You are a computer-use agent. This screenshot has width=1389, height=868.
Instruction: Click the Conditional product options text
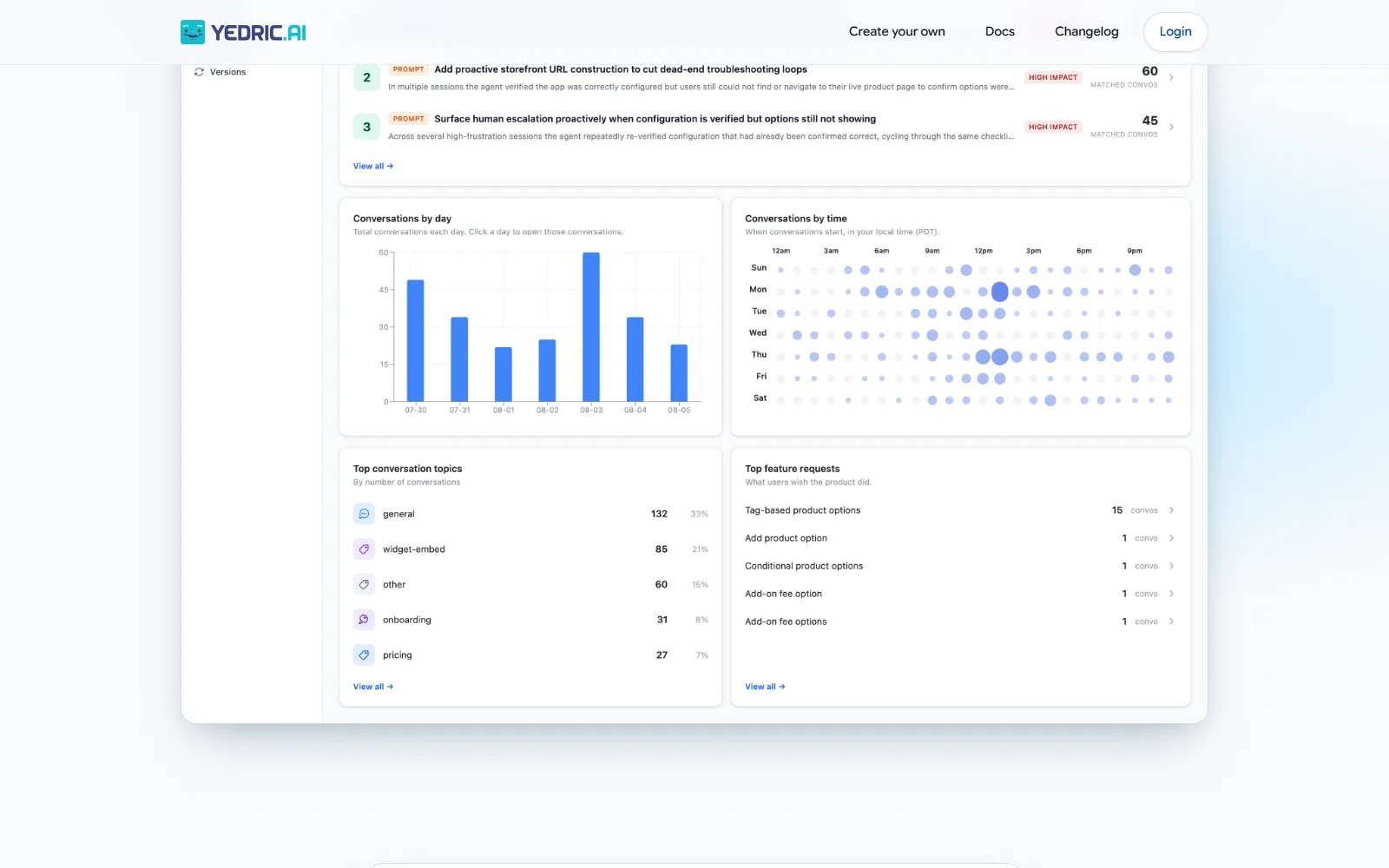(804, 566)
